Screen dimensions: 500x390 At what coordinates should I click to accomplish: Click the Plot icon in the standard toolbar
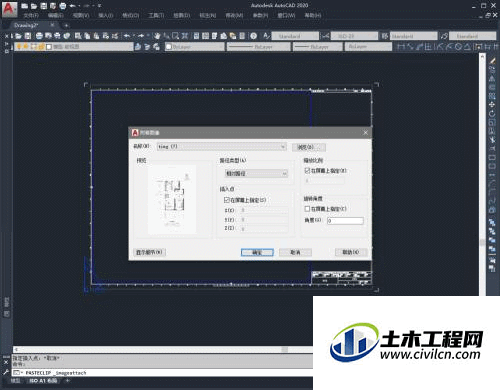point(39,36)
